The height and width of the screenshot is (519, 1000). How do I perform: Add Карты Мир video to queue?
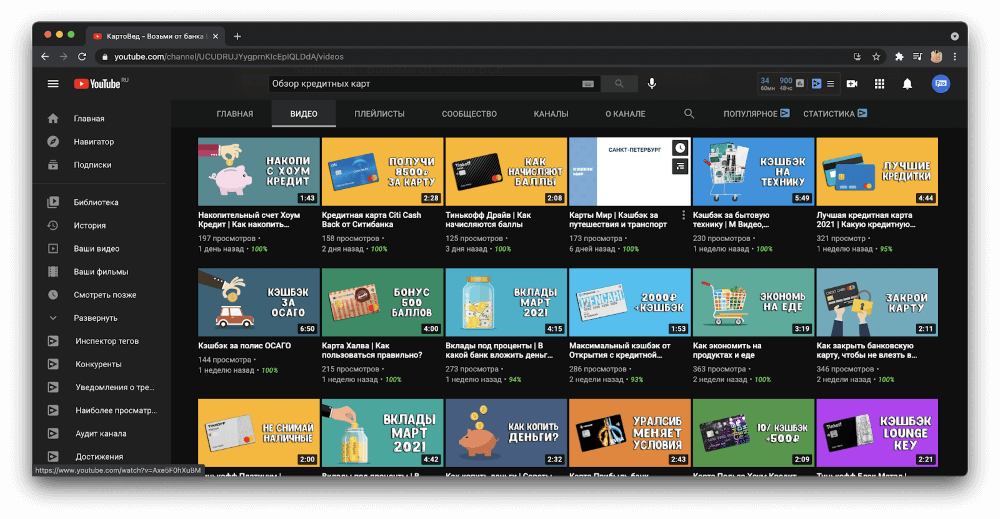tap(680, 167)
